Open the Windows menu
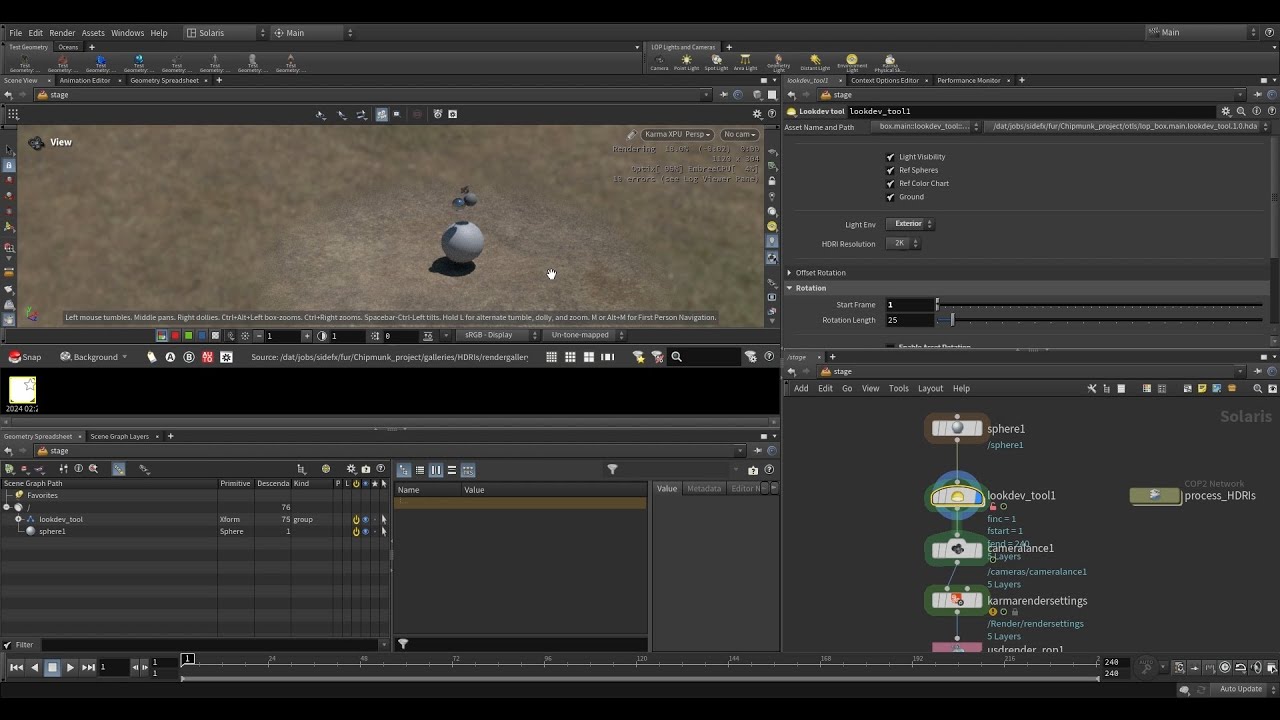Screen dimensions: 1280x720 click(127, 33)
